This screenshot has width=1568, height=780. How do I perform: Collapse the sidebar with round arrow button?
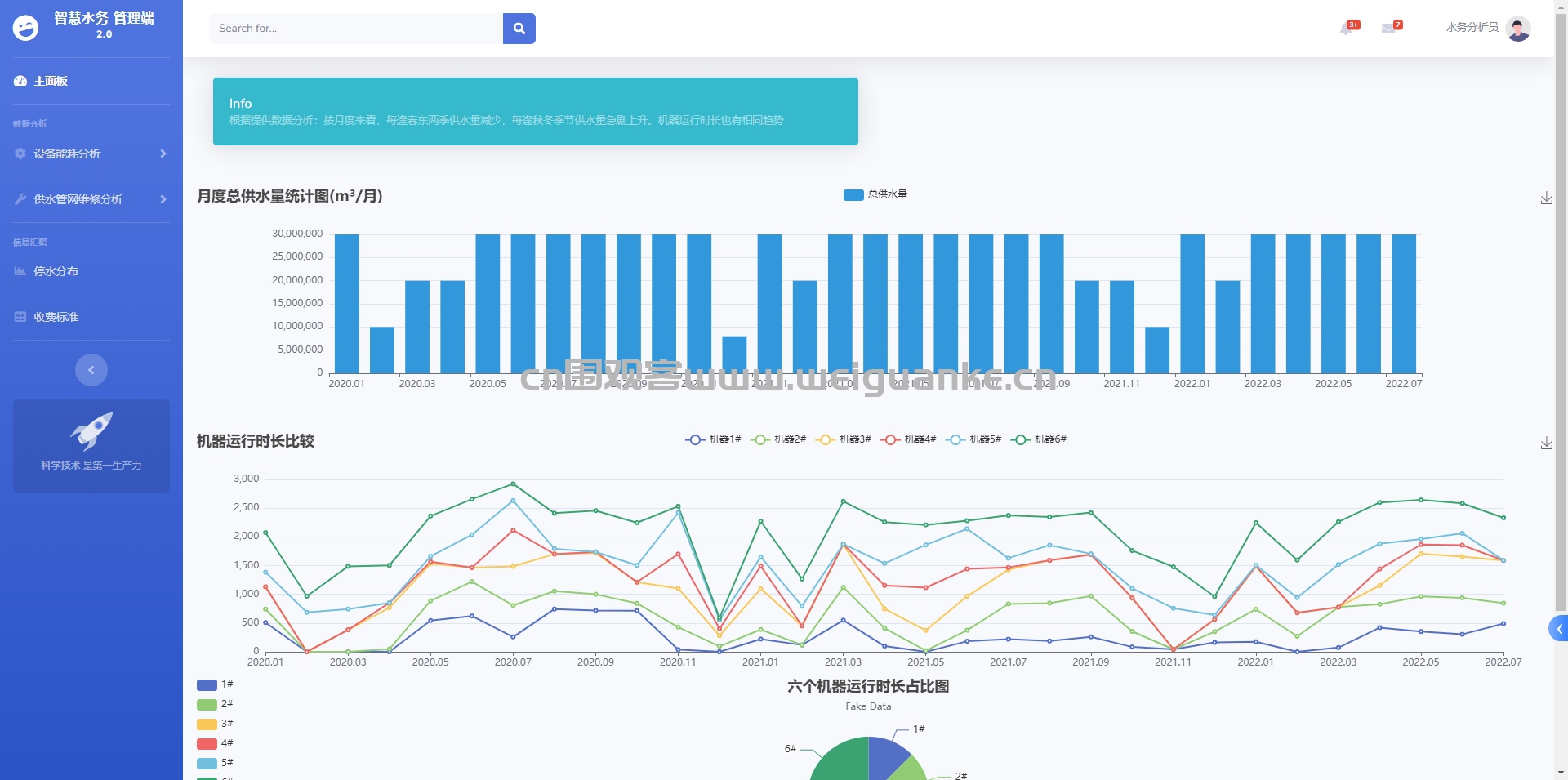91,370
